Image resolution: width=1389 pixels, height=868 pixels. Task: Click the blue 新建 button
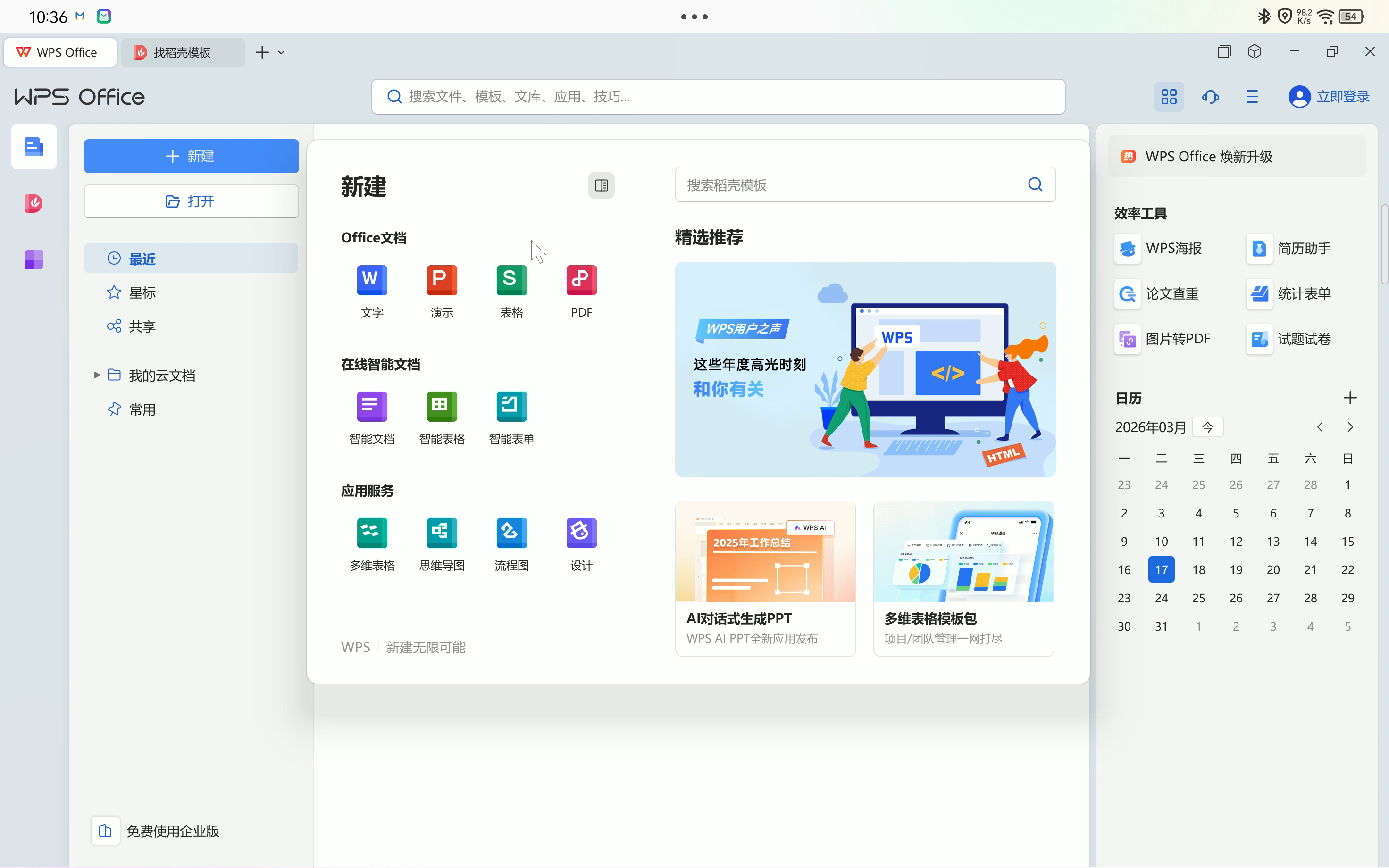click(191, 156)
